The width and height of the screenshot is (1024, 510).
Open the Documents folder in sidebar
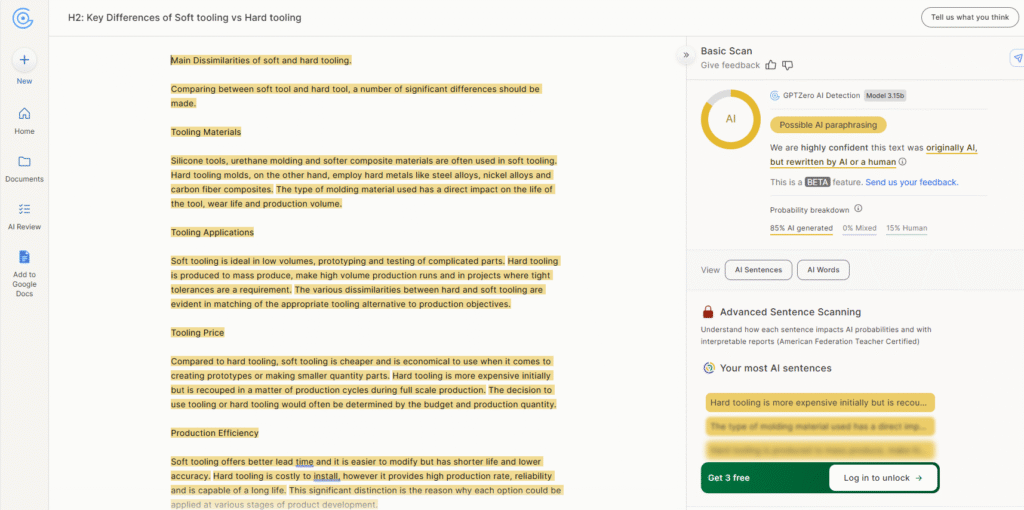[x=24, y=161]
